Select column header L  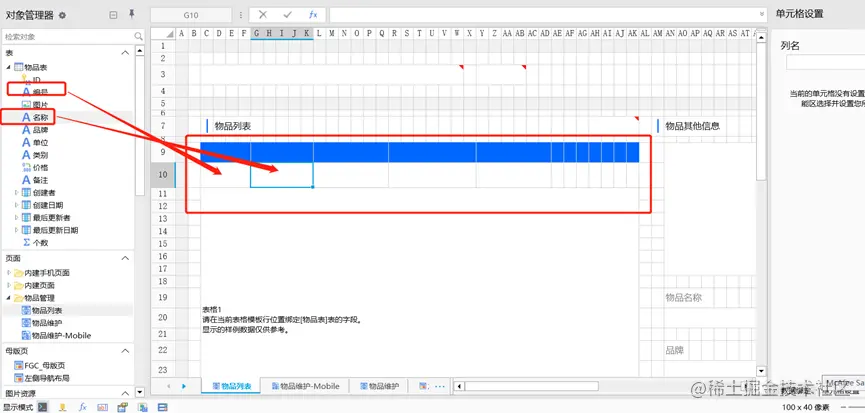click(x=319, y=34)
